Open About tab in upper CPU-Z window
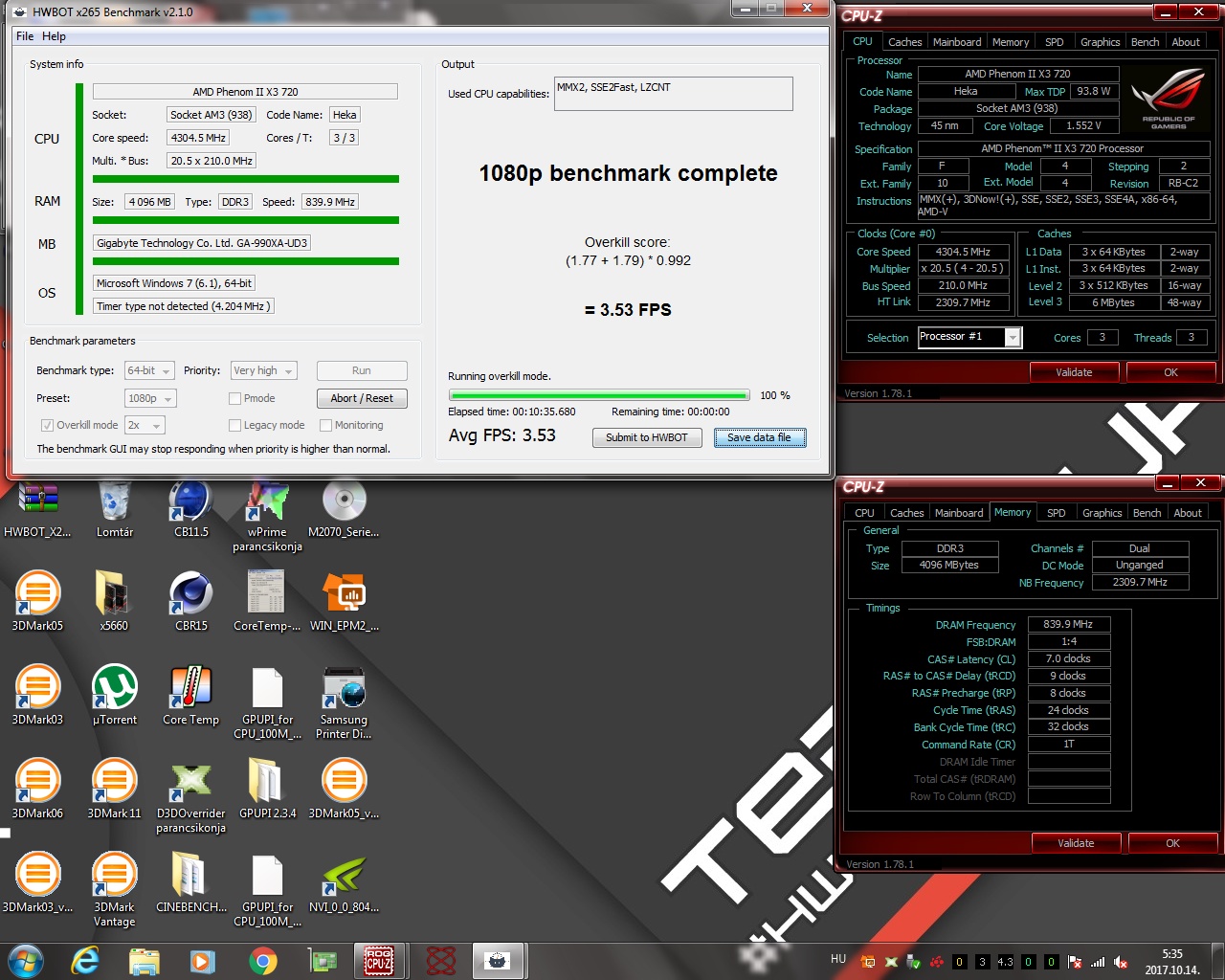The width and height of the screenshot is (1225, 980). pyautogui.click(x=1186, y=42)
